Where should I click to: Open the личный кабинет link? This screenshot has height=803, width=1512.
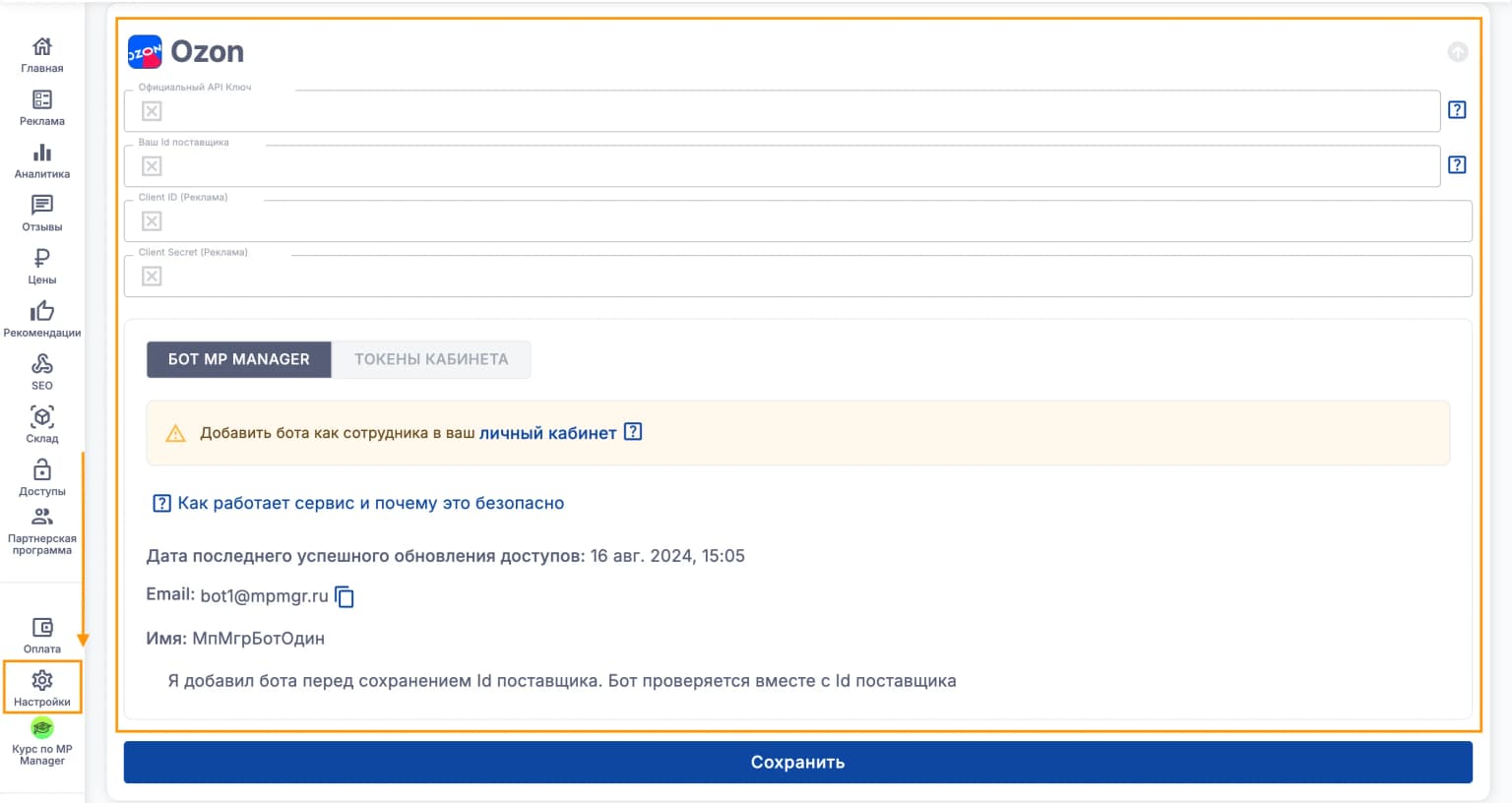548,433
